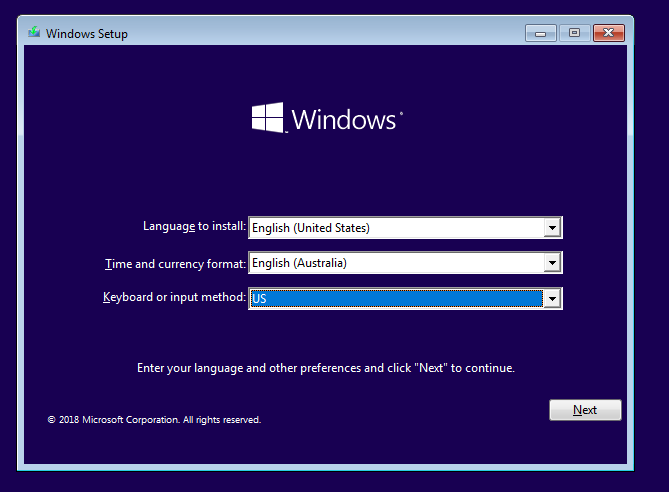Click the Language to install label
The width and height of the screenshot is (669, 492).
click(195, 226)
